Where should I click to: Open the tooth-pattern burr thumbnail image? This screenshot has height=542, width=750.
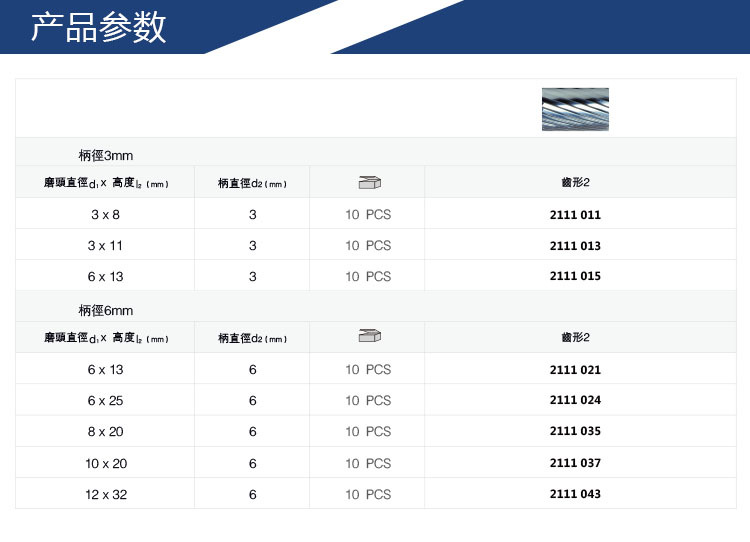[x=575, y=109]
